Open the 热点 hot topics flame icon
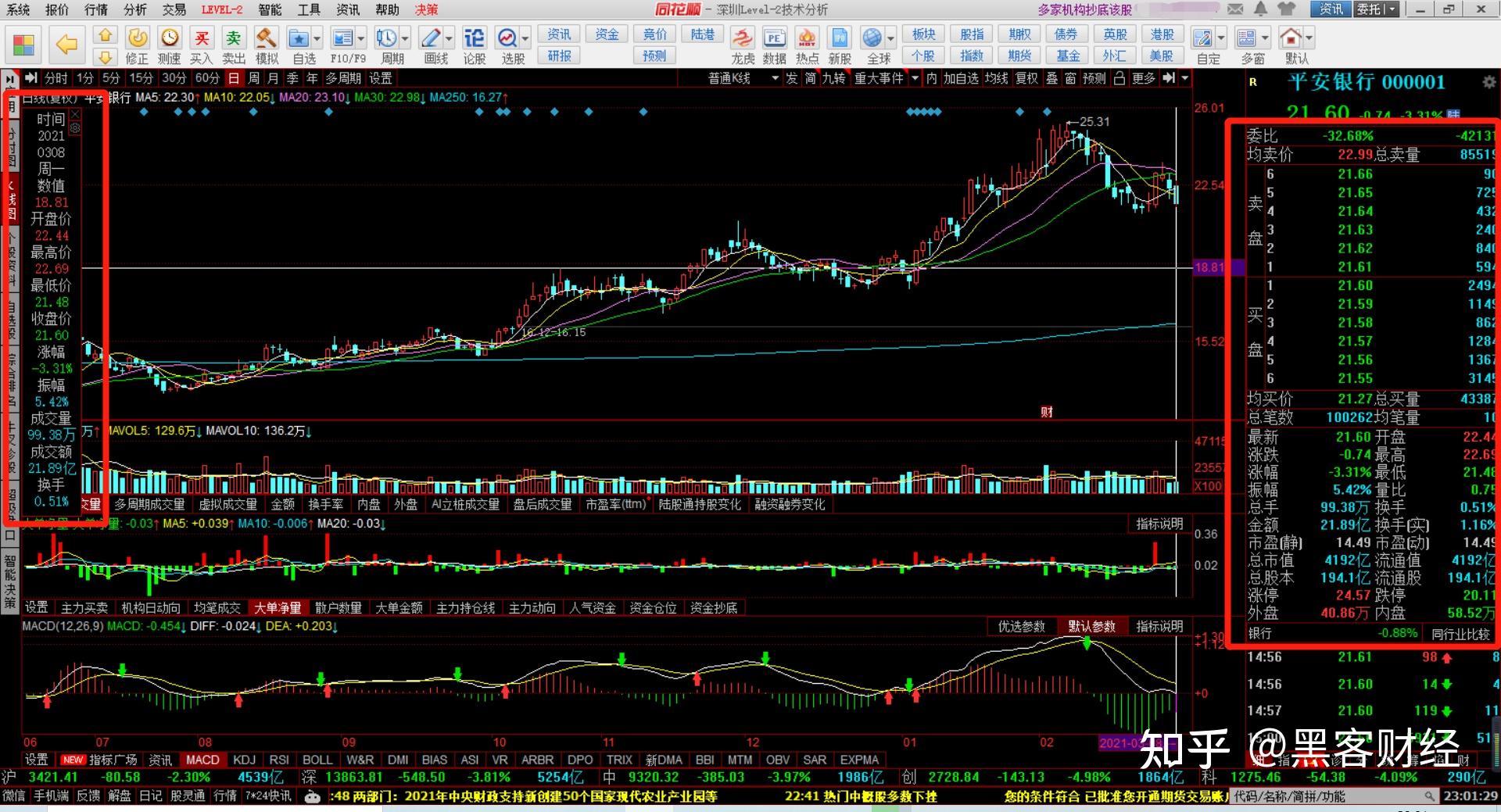The image size is (1501, 812). pyautogui.click(x=807, y=46)
